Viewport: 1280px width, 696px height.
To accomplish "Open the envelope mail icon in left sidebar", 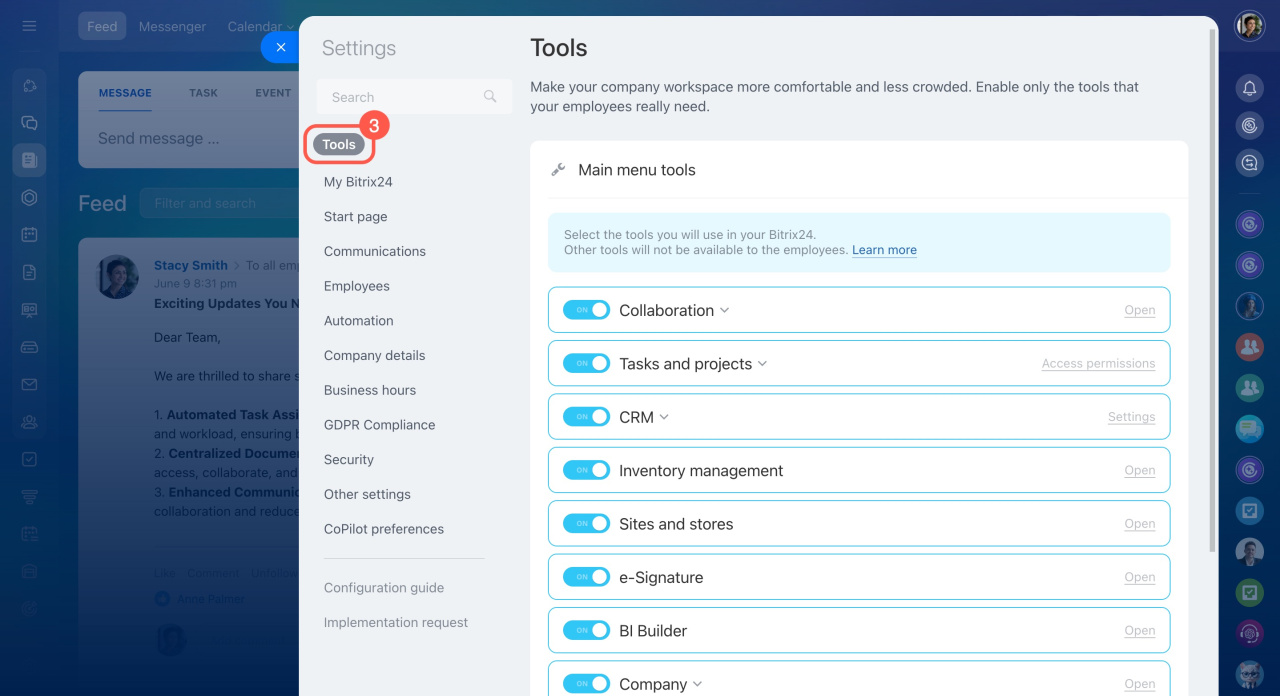I will (29, 384).
